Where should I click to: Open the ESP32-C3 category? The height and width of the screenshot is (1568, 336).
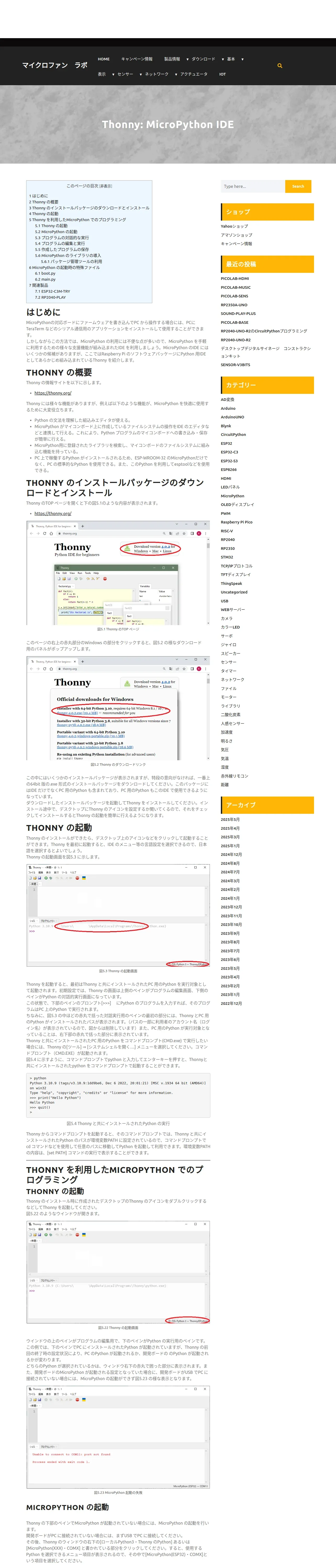pyautogui.click(x=229, y=452)
